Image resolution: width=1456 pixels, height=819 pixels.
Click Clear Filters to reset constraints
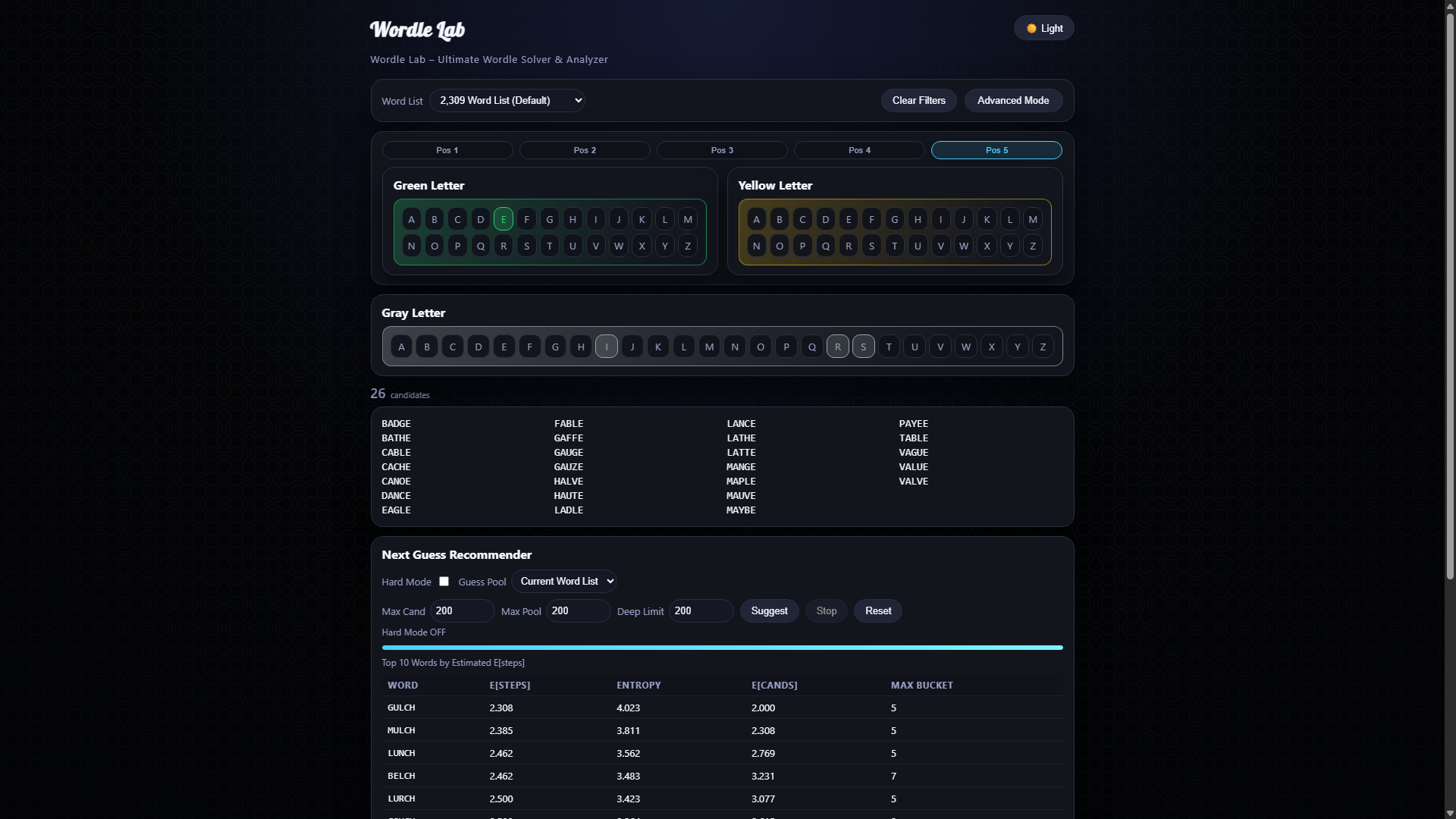(x=918, y=100)
